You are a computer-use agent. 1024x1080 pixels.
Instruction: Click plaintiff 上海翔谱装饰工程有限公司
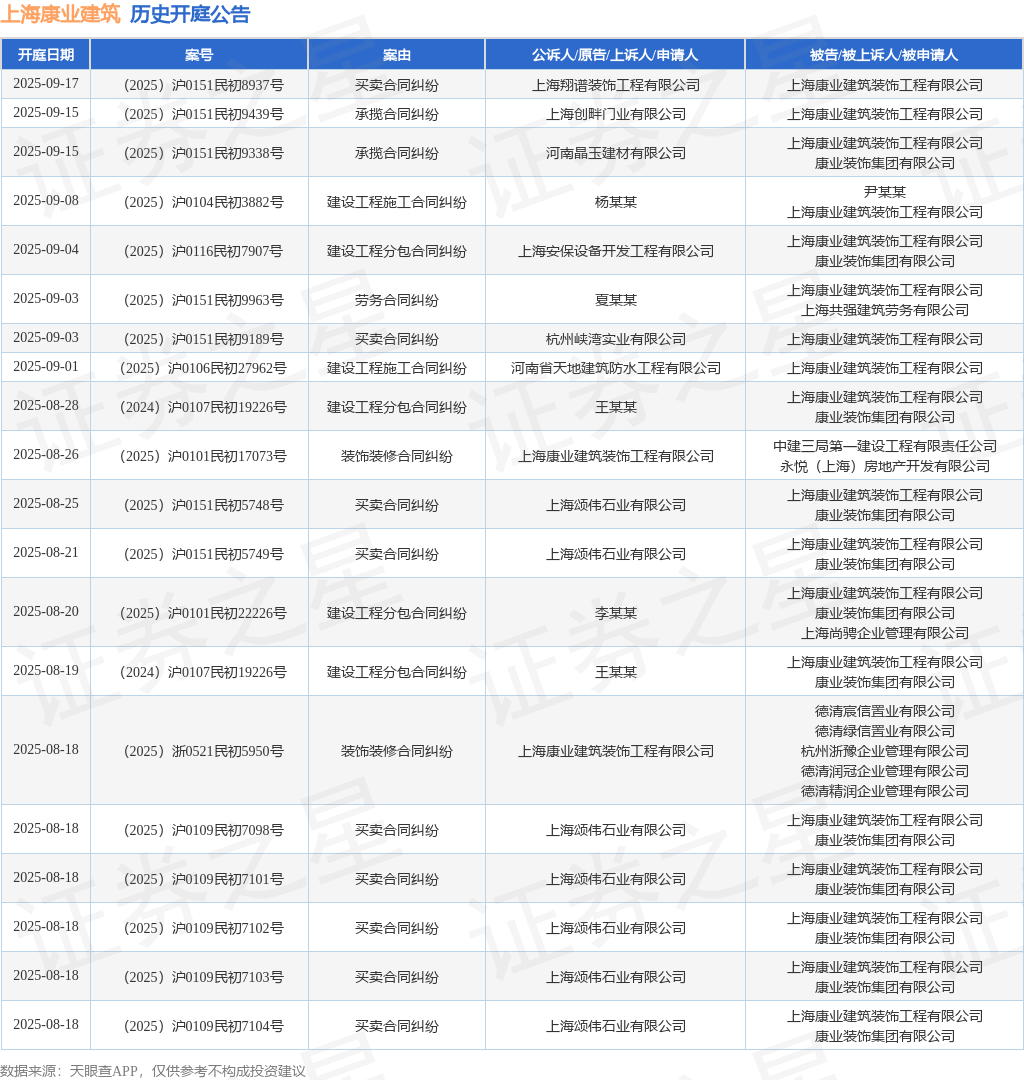point(616,85)
